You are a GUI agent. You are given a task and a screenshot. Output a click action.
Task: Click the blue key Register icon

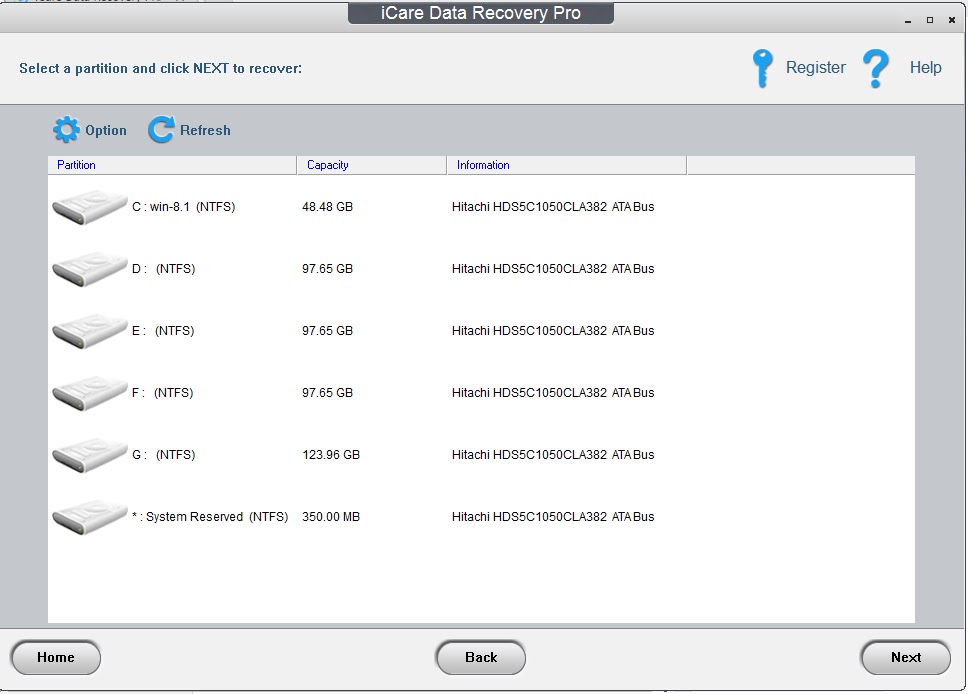point(762,68)
